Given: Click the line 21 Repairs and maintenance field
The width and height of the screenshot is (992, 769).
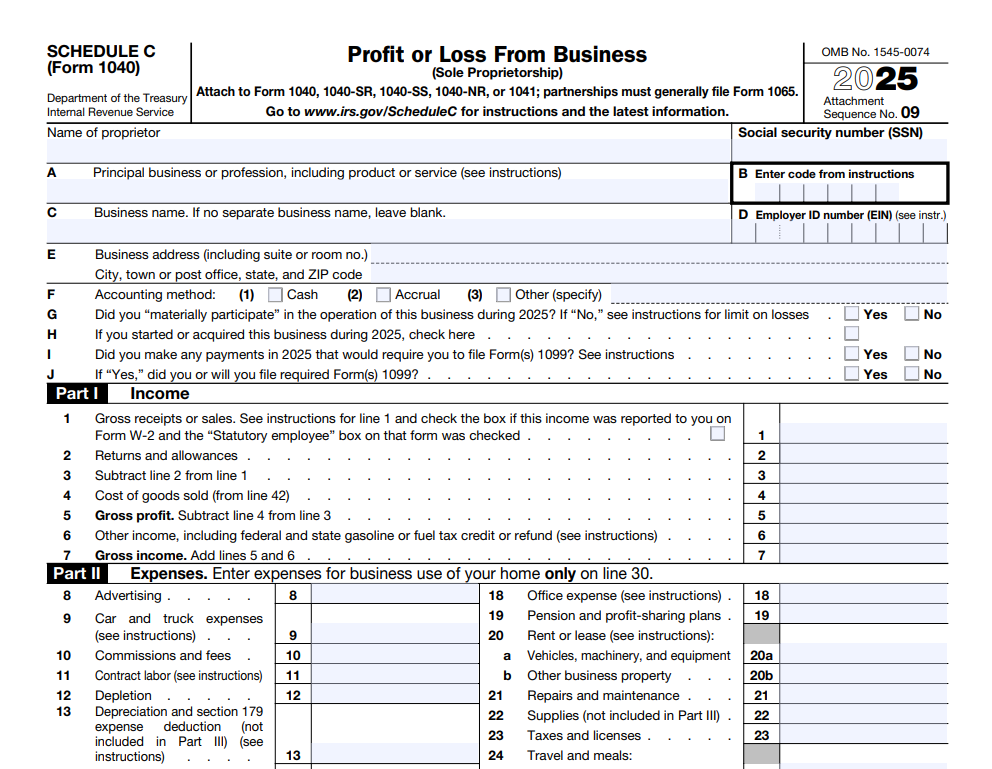Looking at the screenshot, I should (x=864, y=694).
